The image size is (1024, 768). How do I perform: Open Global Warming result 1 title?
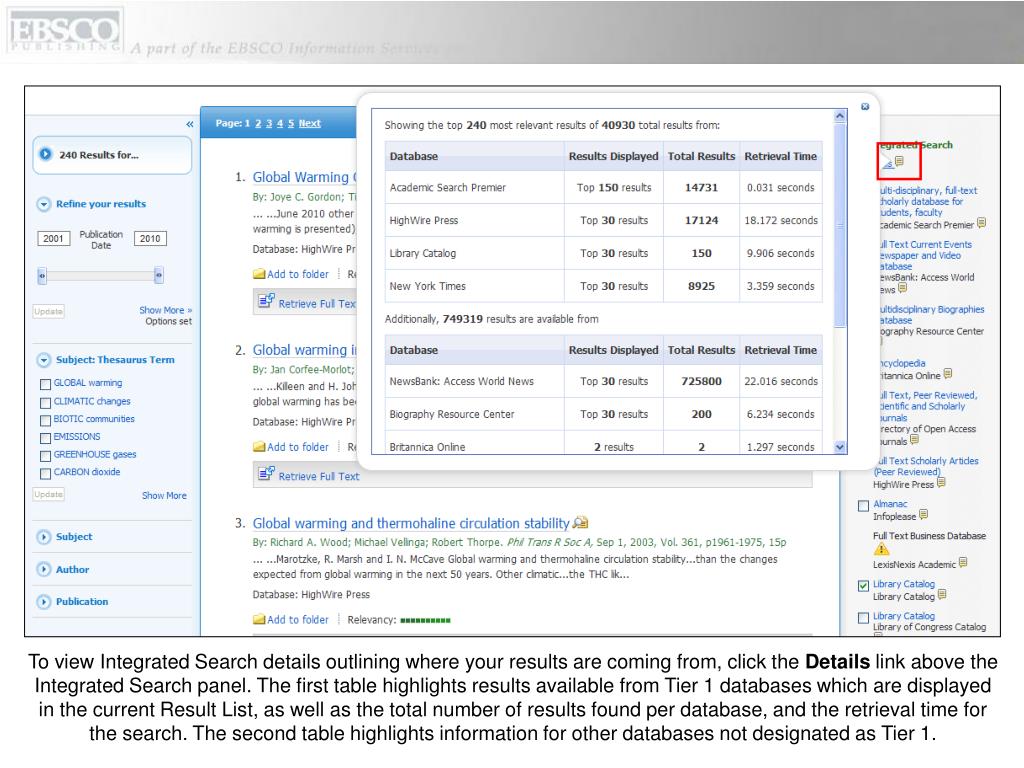[x=304, y=177]
